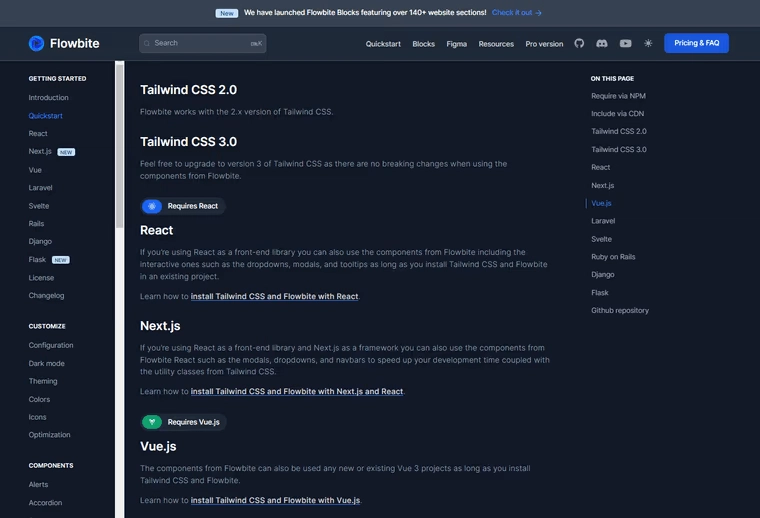The height and width of the screenshot is (518, 760).
Task: Open Pricing & FAQ button
Action: (696, 43)
